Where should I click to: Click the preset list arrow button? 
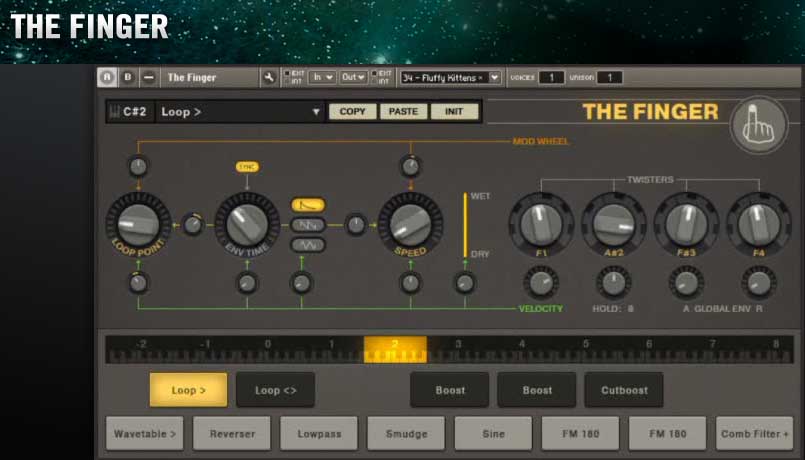click(494, 78)
